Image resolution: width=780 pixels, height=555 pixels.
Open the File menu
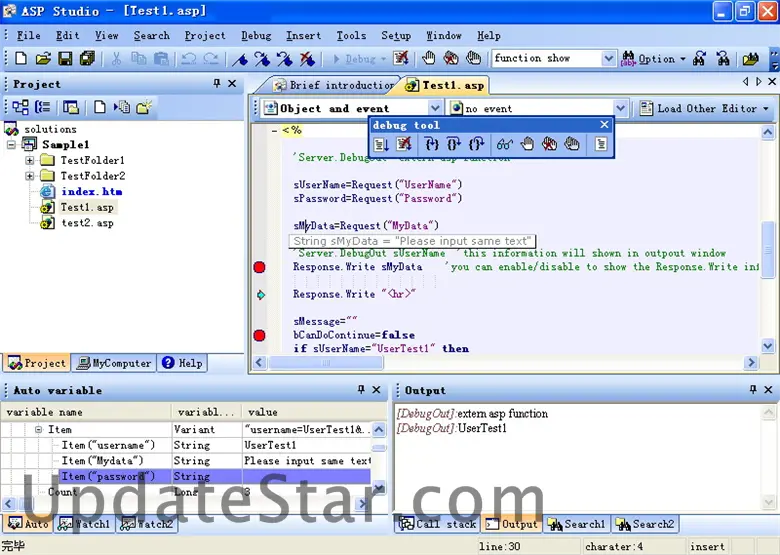28,35
